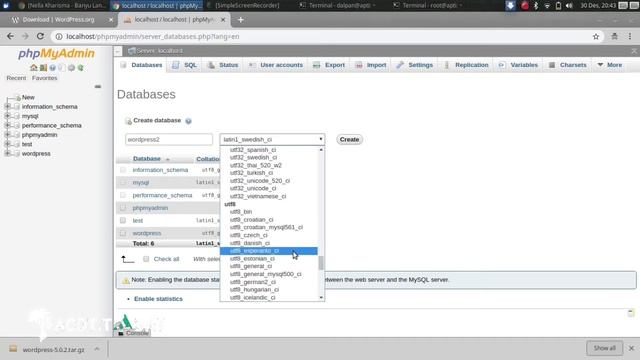
Task: Tick the information_schema row checkbox
Action: 123,170
